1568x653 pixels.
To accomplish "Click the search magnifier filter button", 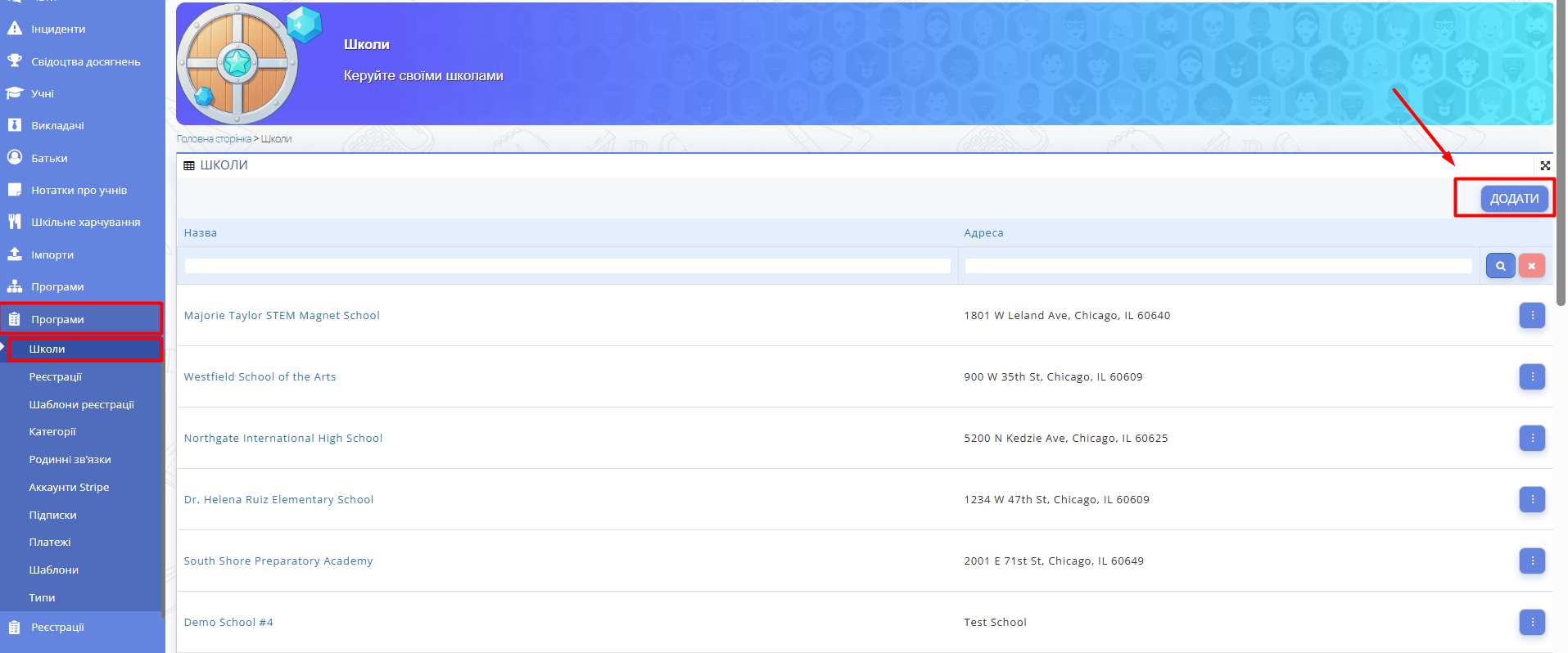I will click(x=1500, y=266).
